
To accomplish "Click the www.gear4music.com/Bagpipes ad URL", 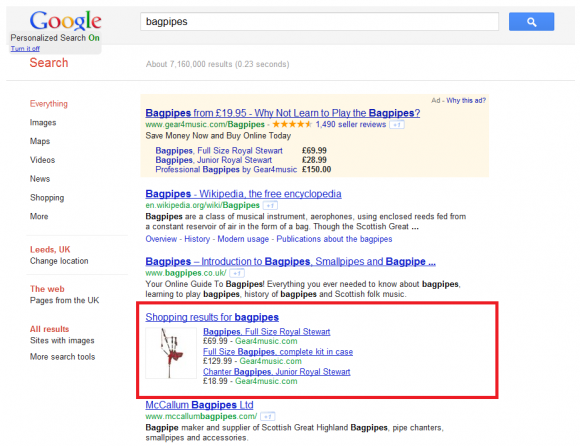I will click(x=205, y=125).
